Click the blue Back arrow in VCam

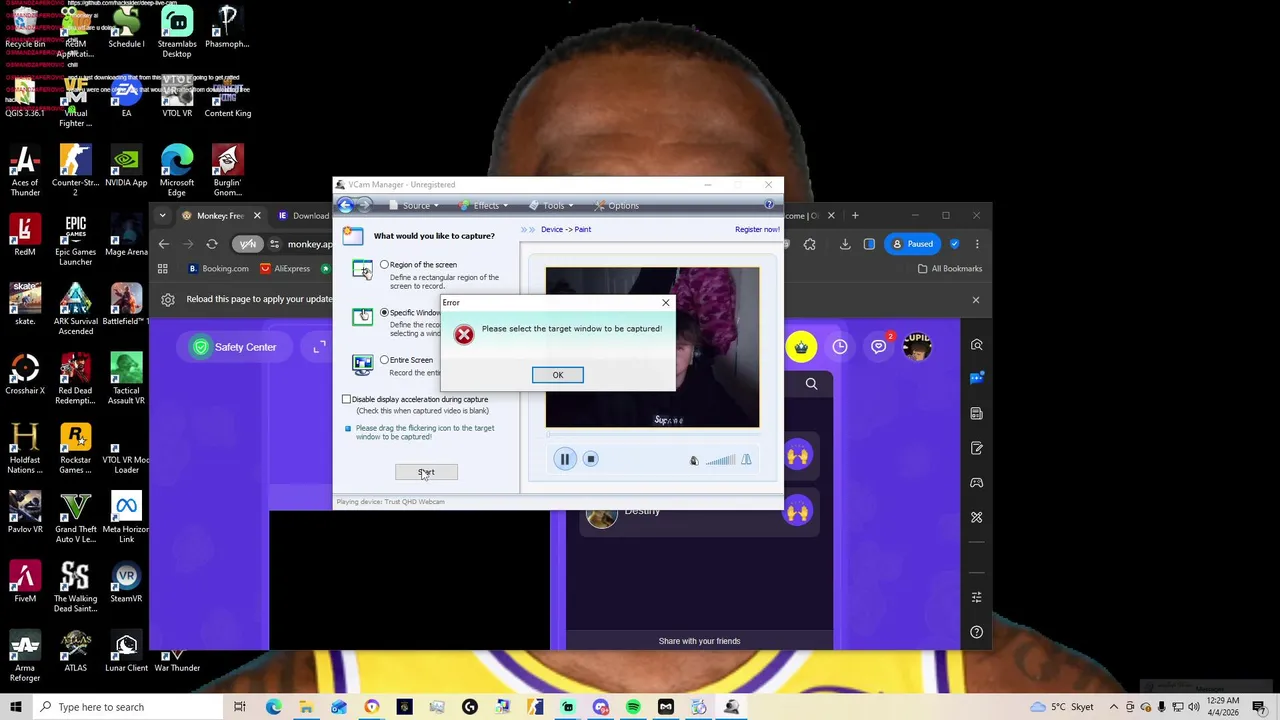(x=346, y=206)
